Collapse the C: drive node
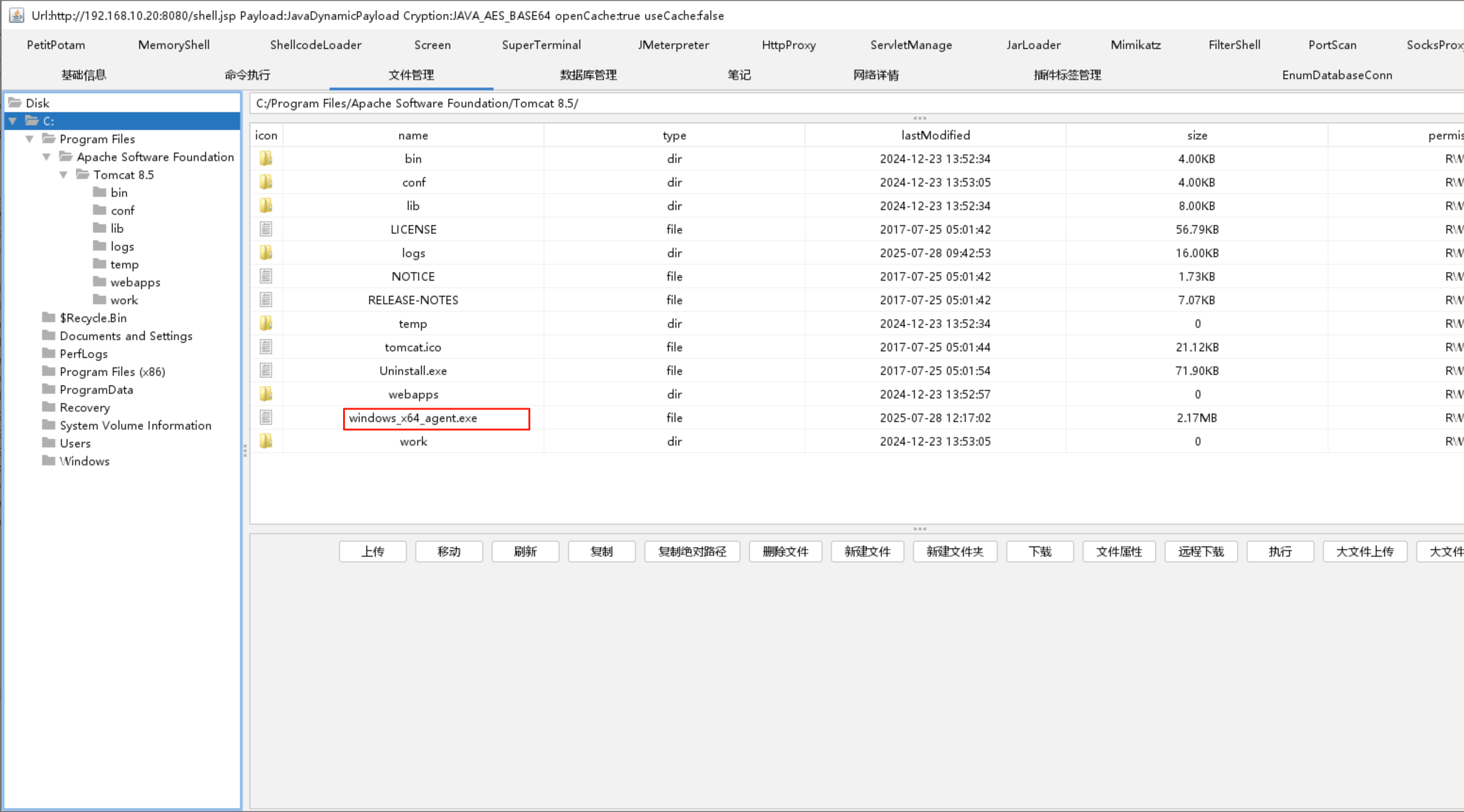The height and width of the screenshot is (812, 1464). click(13, 121)
